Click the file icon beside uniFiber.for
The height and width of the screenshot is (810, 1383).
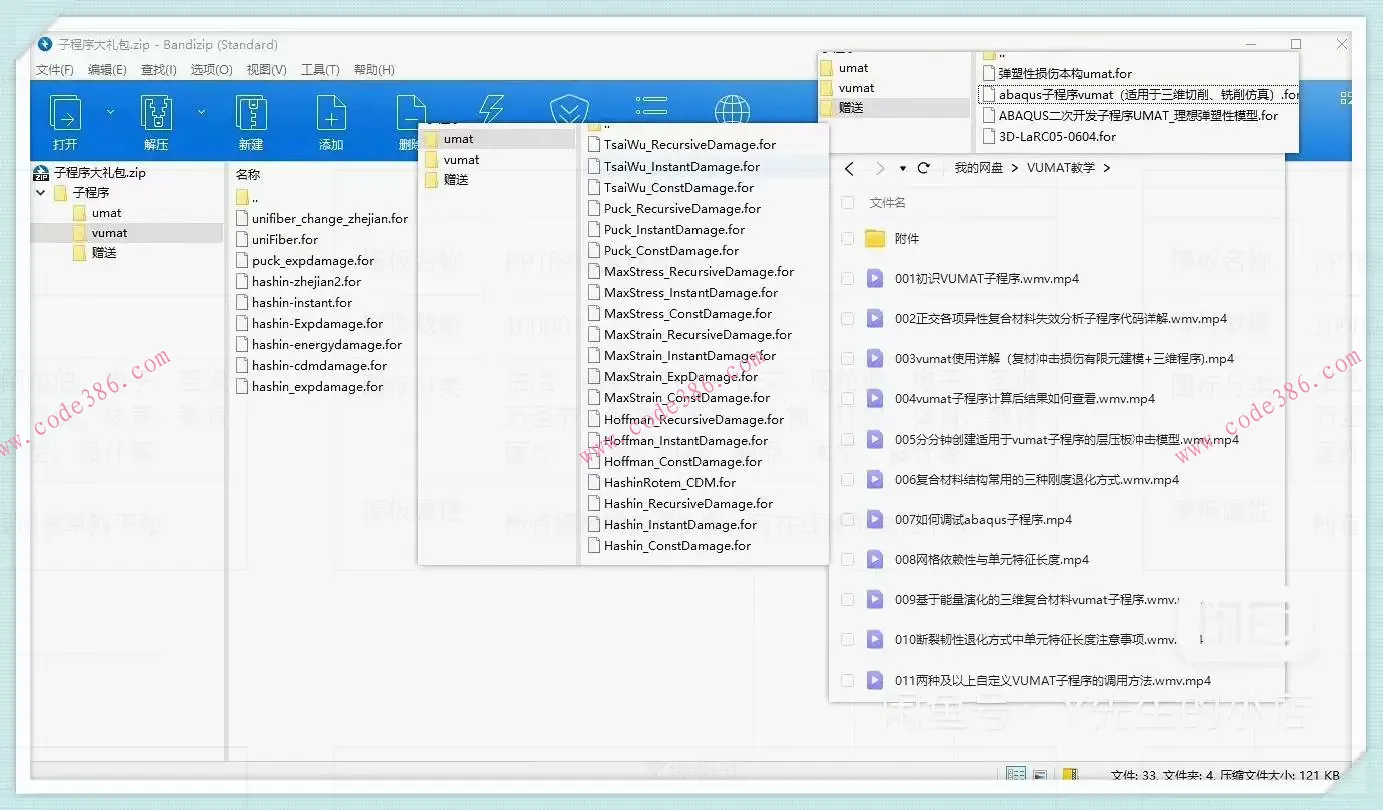coord(242,240)
